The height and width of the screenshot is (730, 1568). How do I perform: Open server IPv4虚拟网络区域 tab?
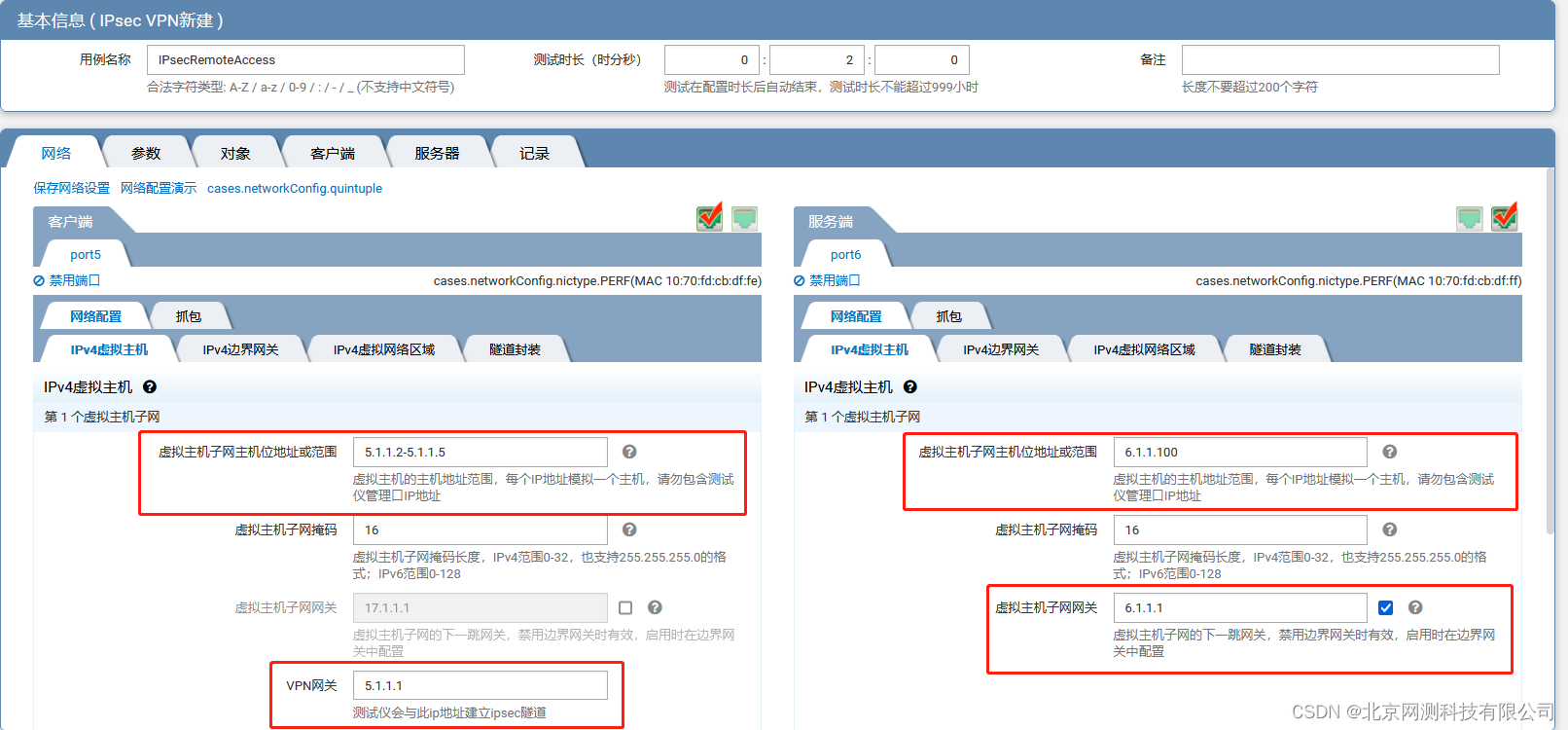pos(1145,349)
